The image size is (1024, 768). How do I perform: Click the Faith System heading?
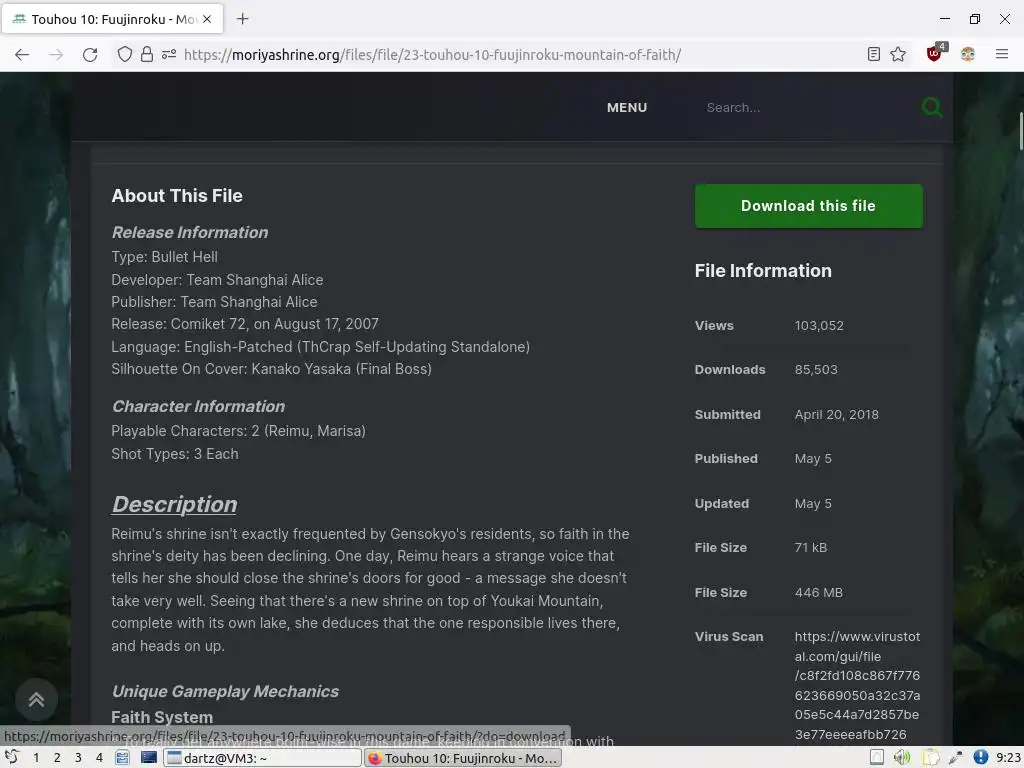click(162, 717)
